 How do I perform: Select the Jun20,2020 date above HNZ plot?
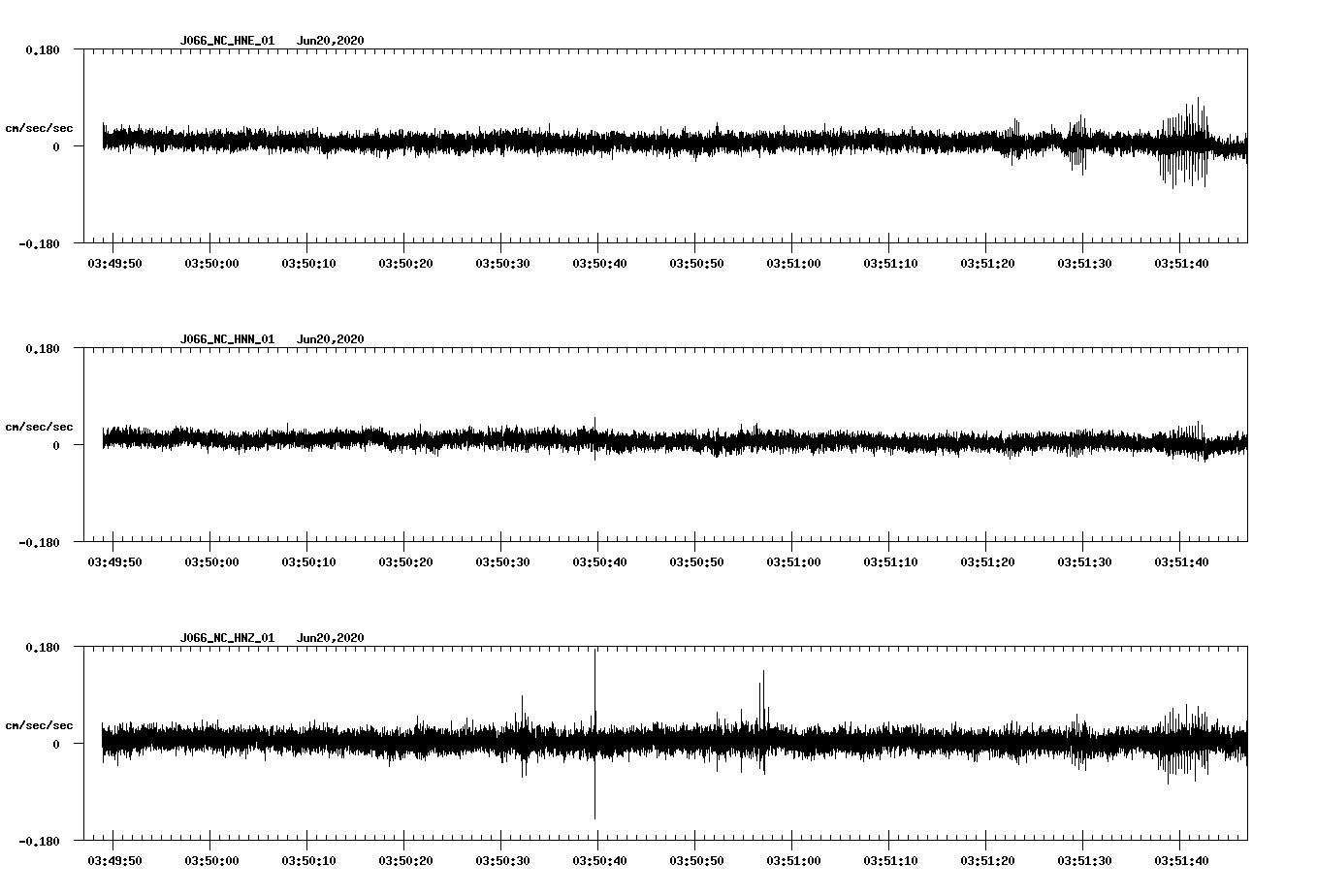tap(331, 638)
